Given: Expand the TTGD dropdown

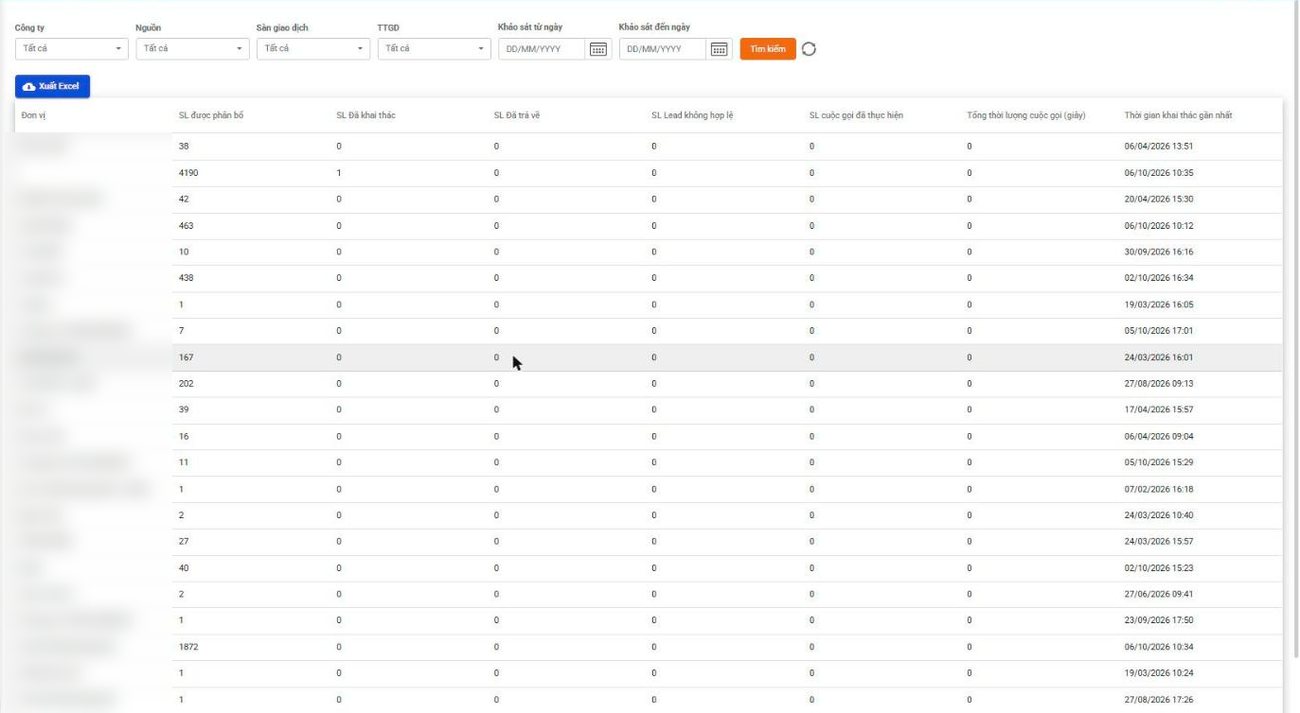Looking at the screenshot, I should click(434, 48).
